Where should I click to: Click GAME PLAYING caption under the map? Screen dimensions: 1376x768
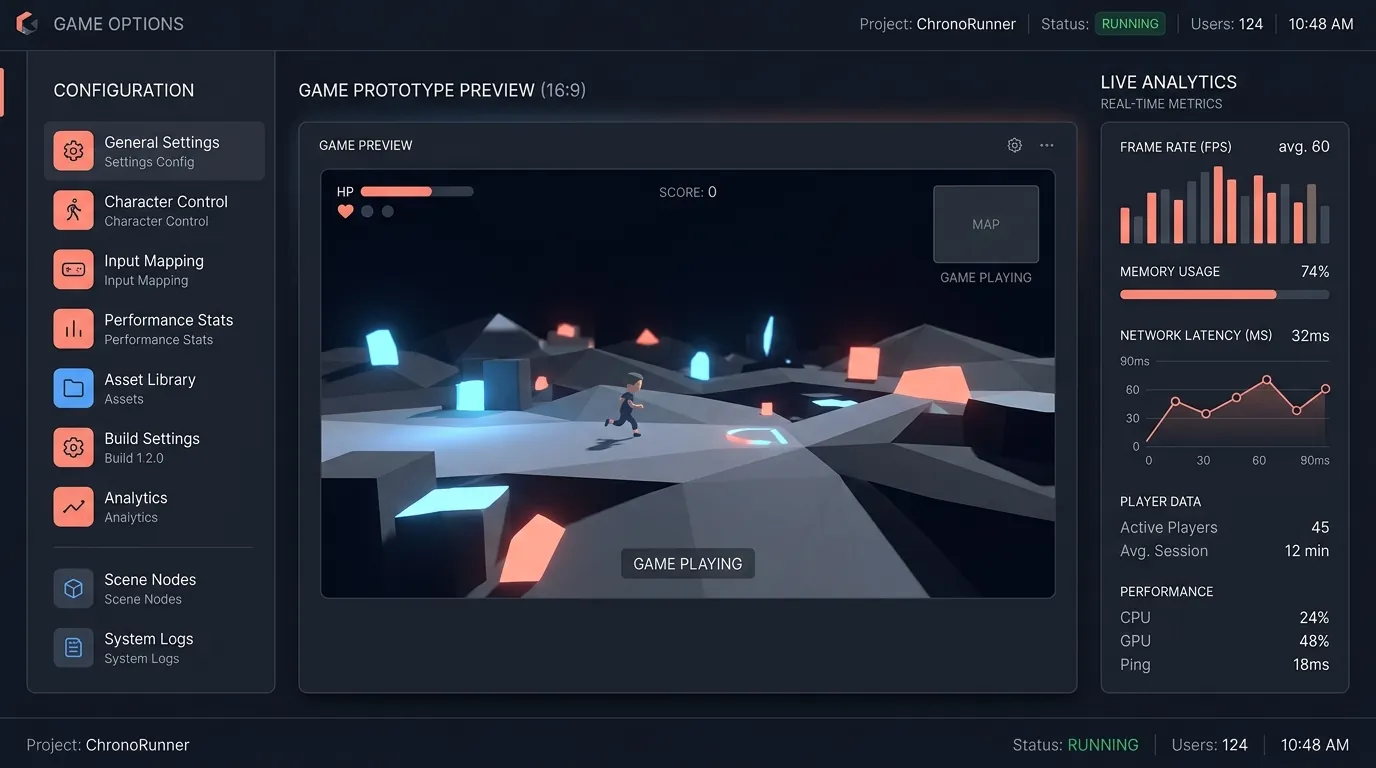pos(986,277)
